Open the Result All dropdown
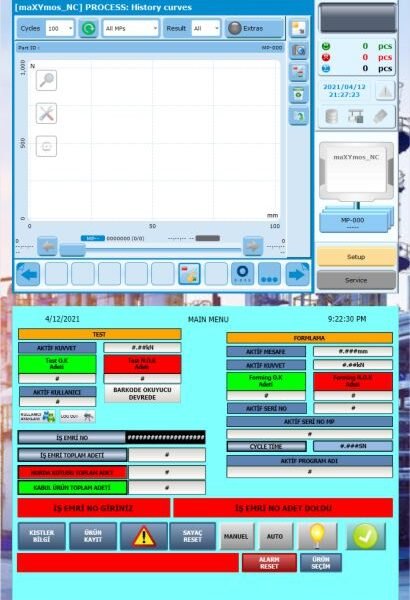Image resolution: width=410 pixels, height=600 pixels. coord(206,28)
